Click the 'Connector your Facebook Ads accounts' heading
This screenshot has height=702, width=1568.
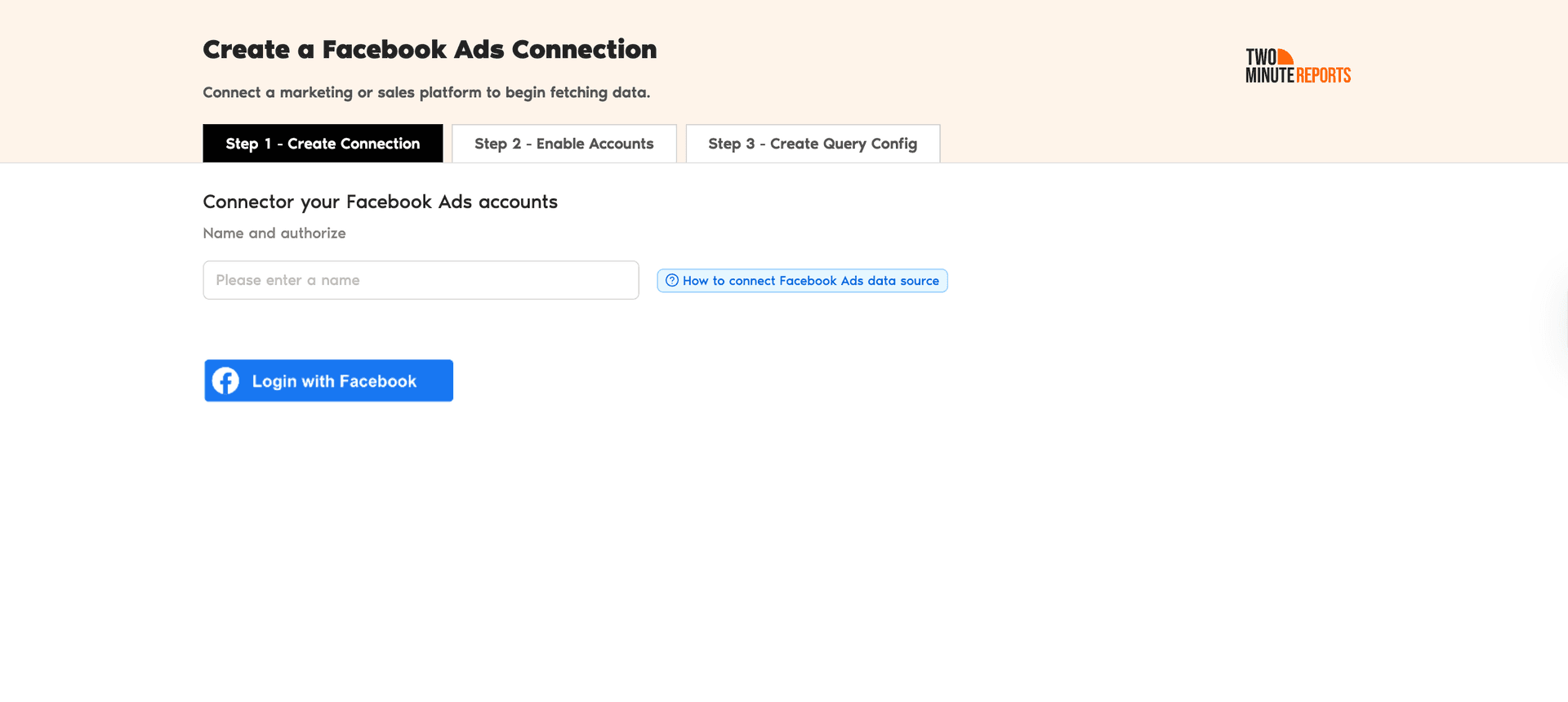pos(380,202)
